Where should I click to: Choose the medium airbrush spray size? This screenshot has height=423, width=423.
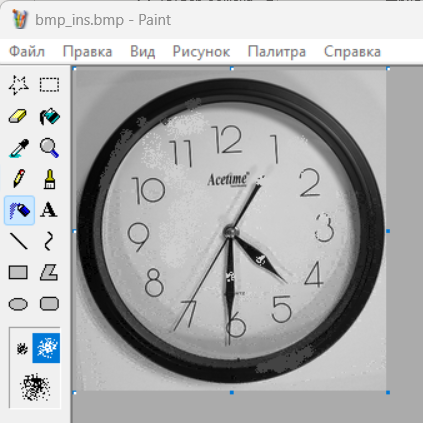click(x=46, y=348)
